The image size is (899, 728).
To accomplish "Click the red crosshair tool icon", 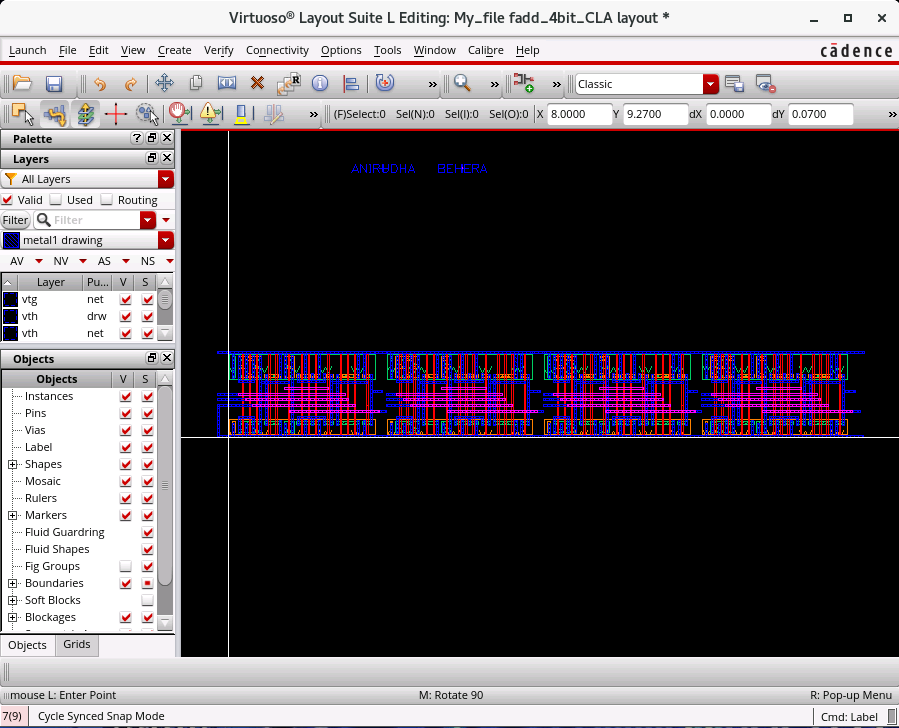I will coord(115,114).
